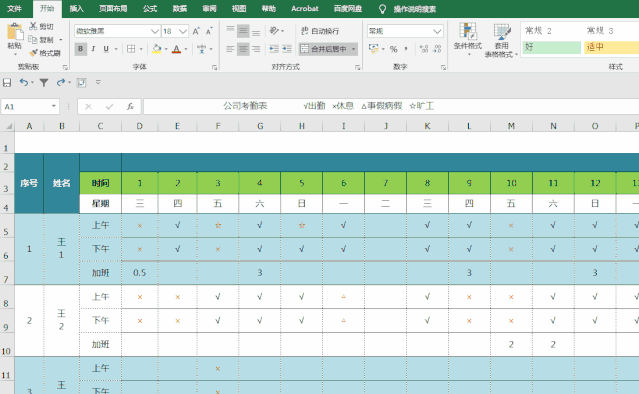This screenshot has width=639, height=394.
Task: Align text to vertical middle
Action: click(x=243, y=31)
